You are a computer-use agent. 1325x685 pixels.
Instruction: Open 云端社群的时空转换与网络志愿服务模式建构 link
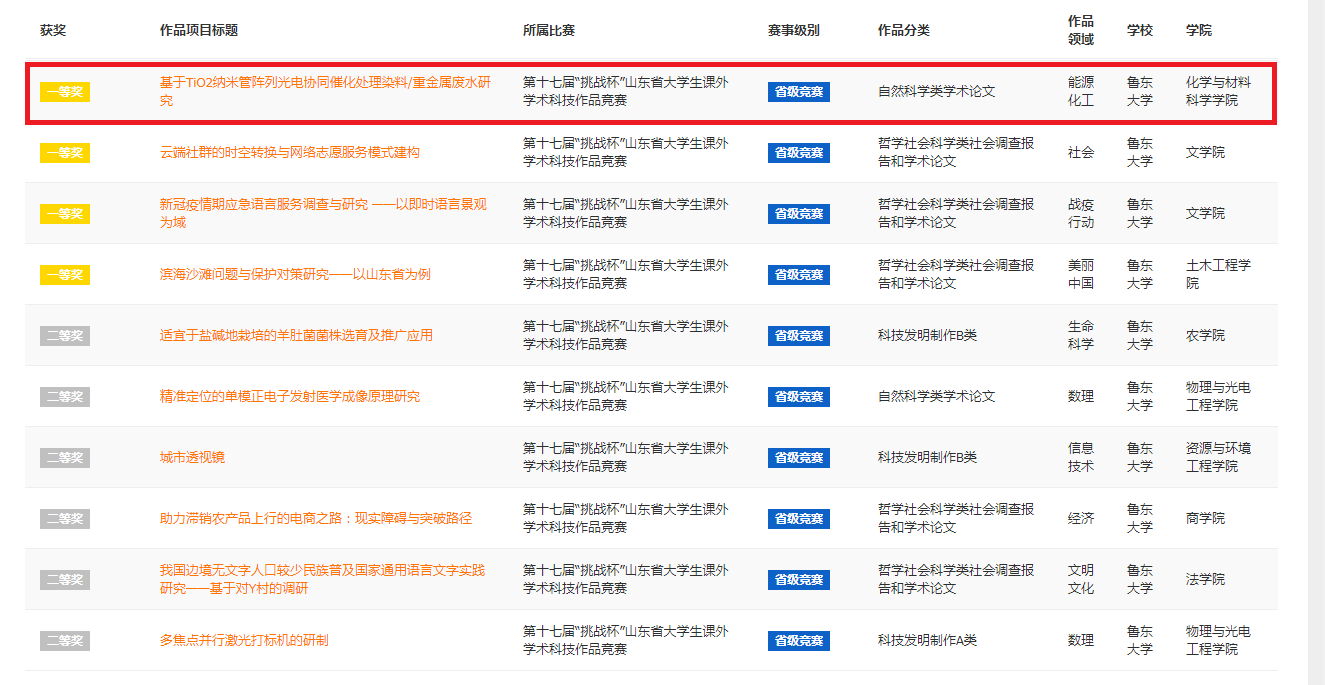(290, 152)
